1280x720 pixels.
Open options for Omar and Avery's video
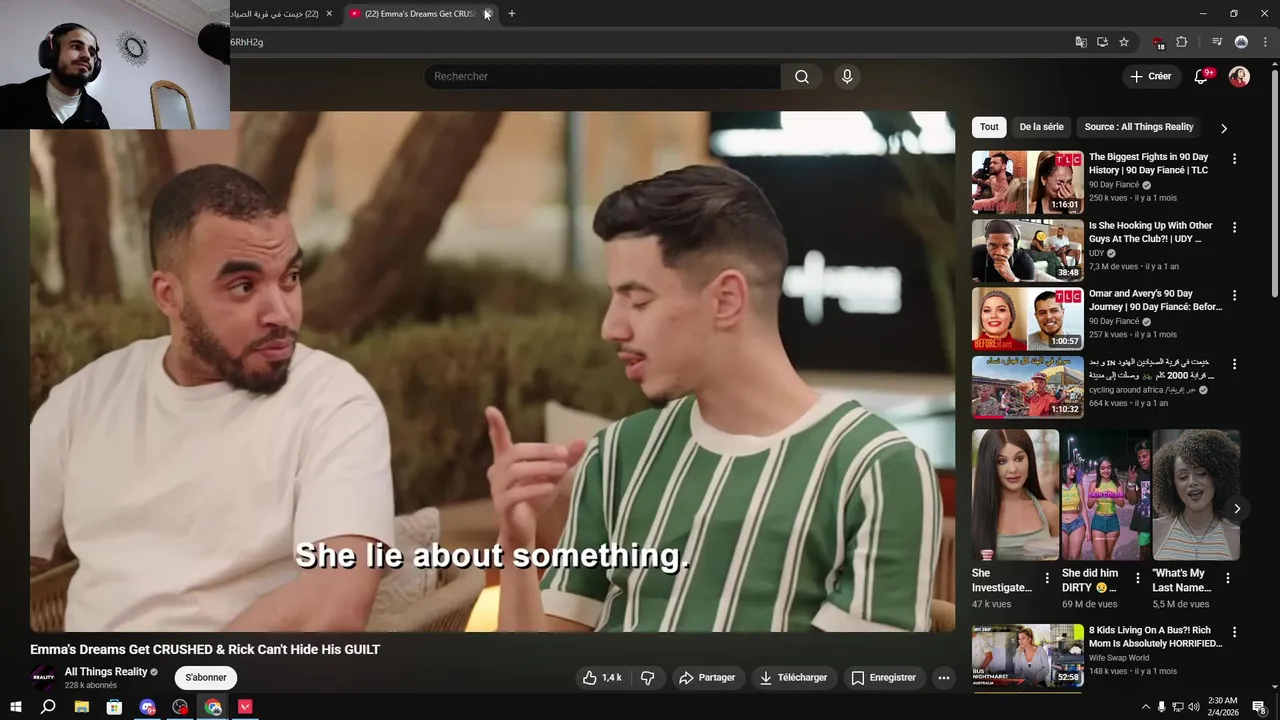click(x=1234, y=296)
